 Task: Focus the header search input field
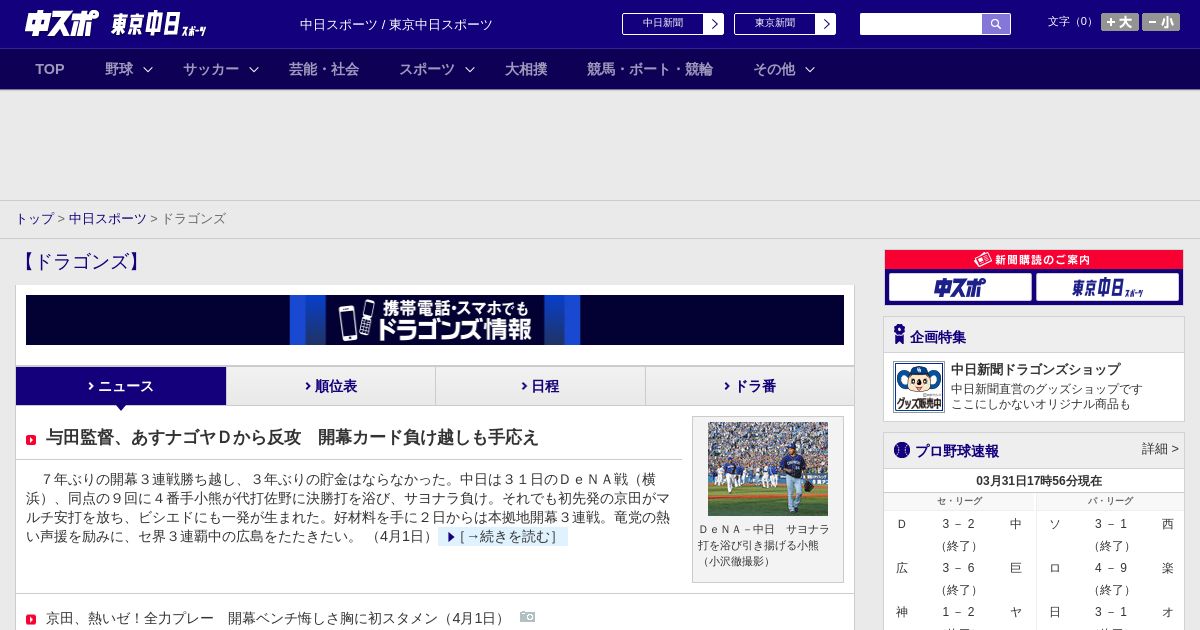point(921,24)
